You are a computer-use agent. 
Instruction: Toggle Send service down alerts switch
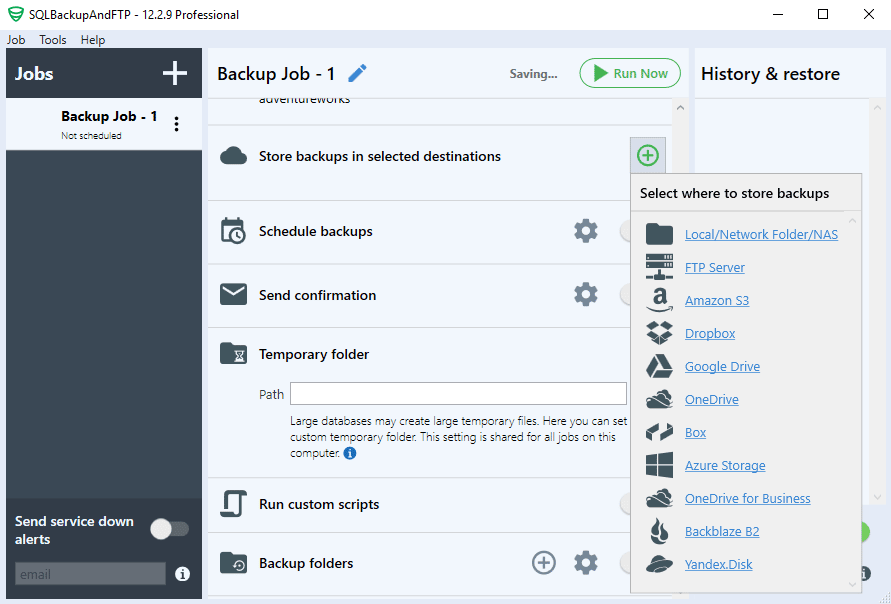[x=169, y=529]
